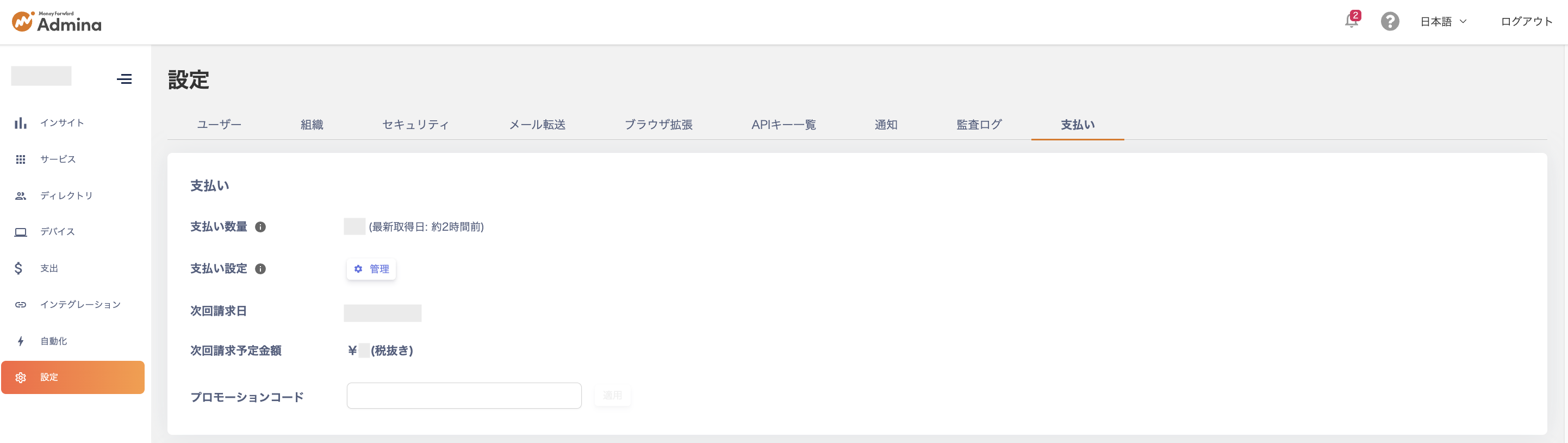Open インサイト from the sidebar
This screenshot has width=1568, height=443.
point(61,123)
